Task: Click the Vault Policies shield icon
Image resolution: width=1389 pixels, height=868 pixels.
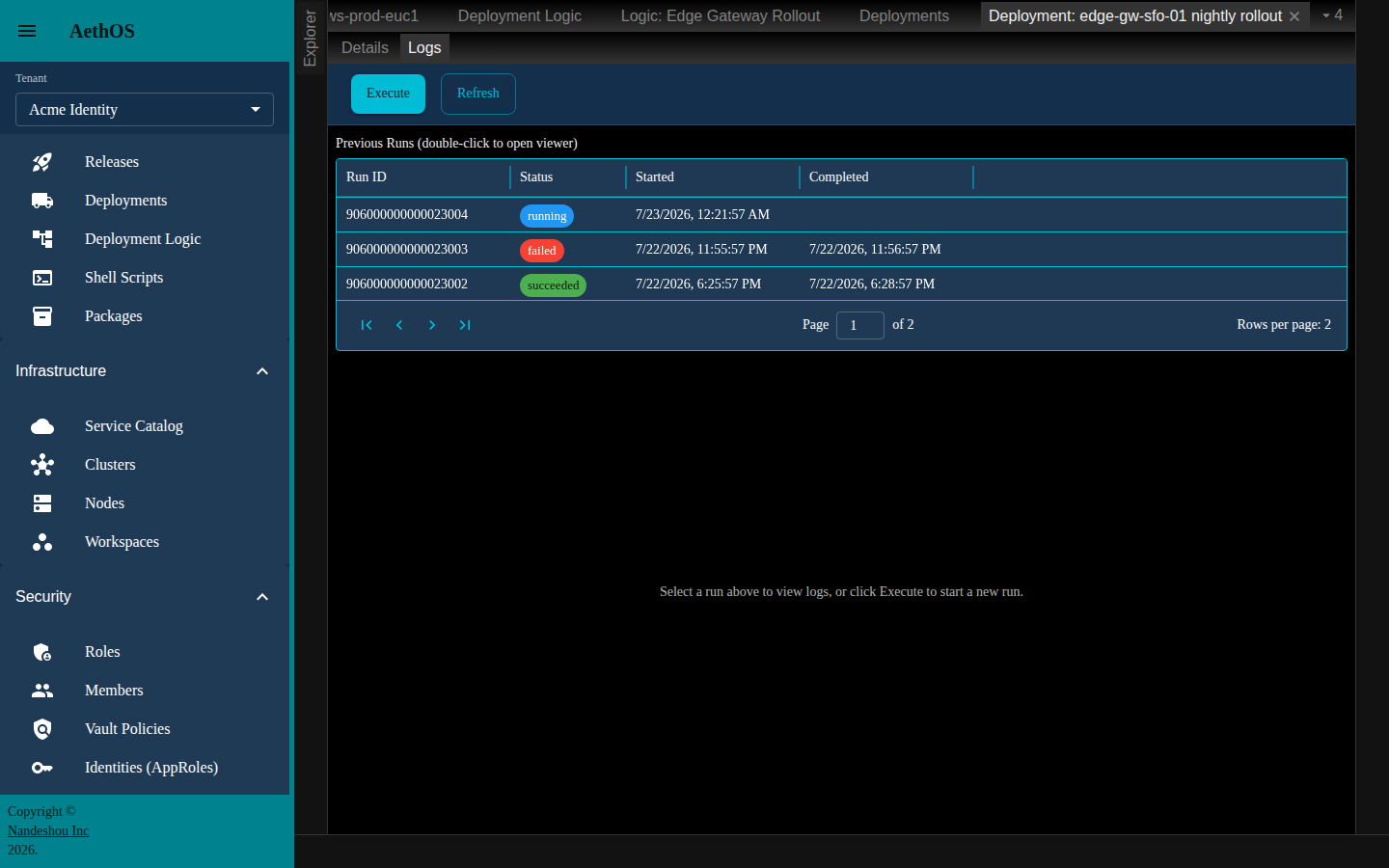Action: coord(42,729)
